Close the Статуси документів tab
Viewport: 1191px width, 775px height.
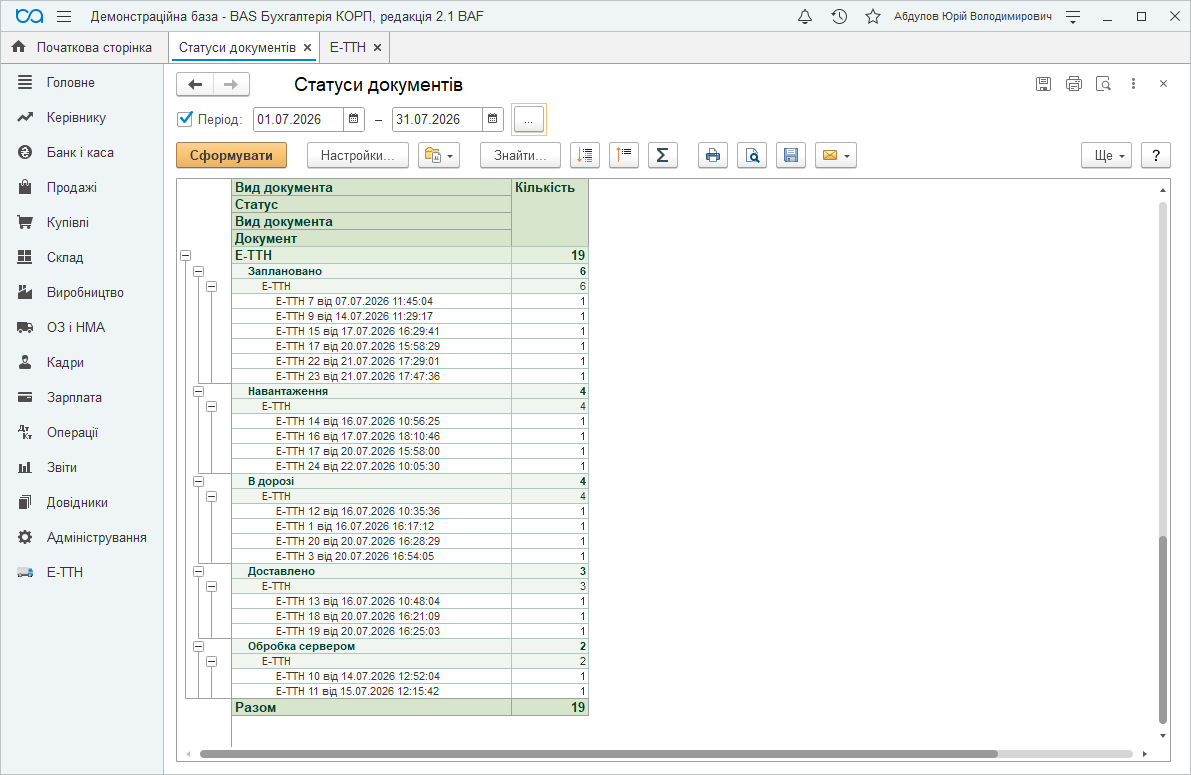point(308,47)
